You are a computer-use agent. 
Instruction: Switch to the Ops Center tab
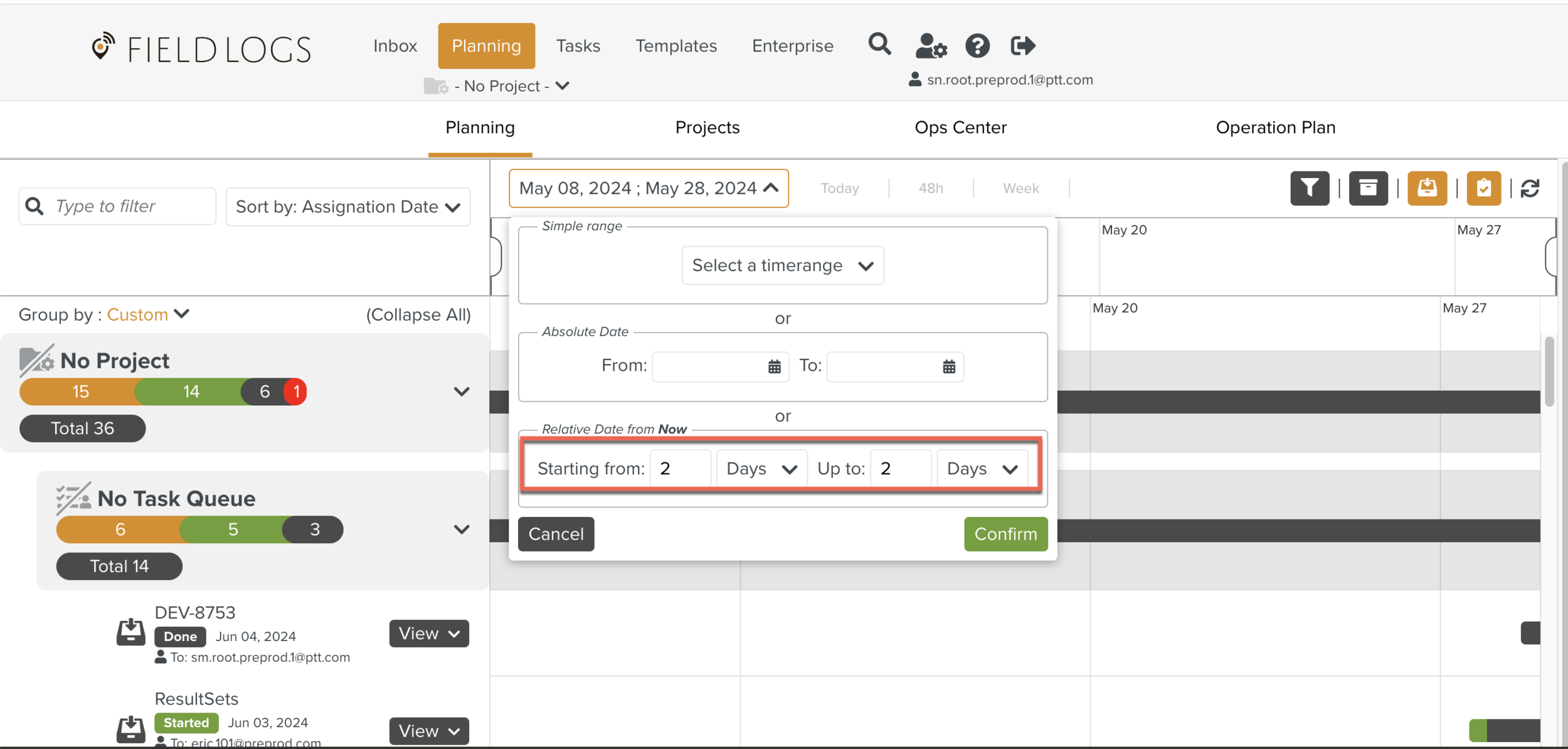tap(960, 127)
